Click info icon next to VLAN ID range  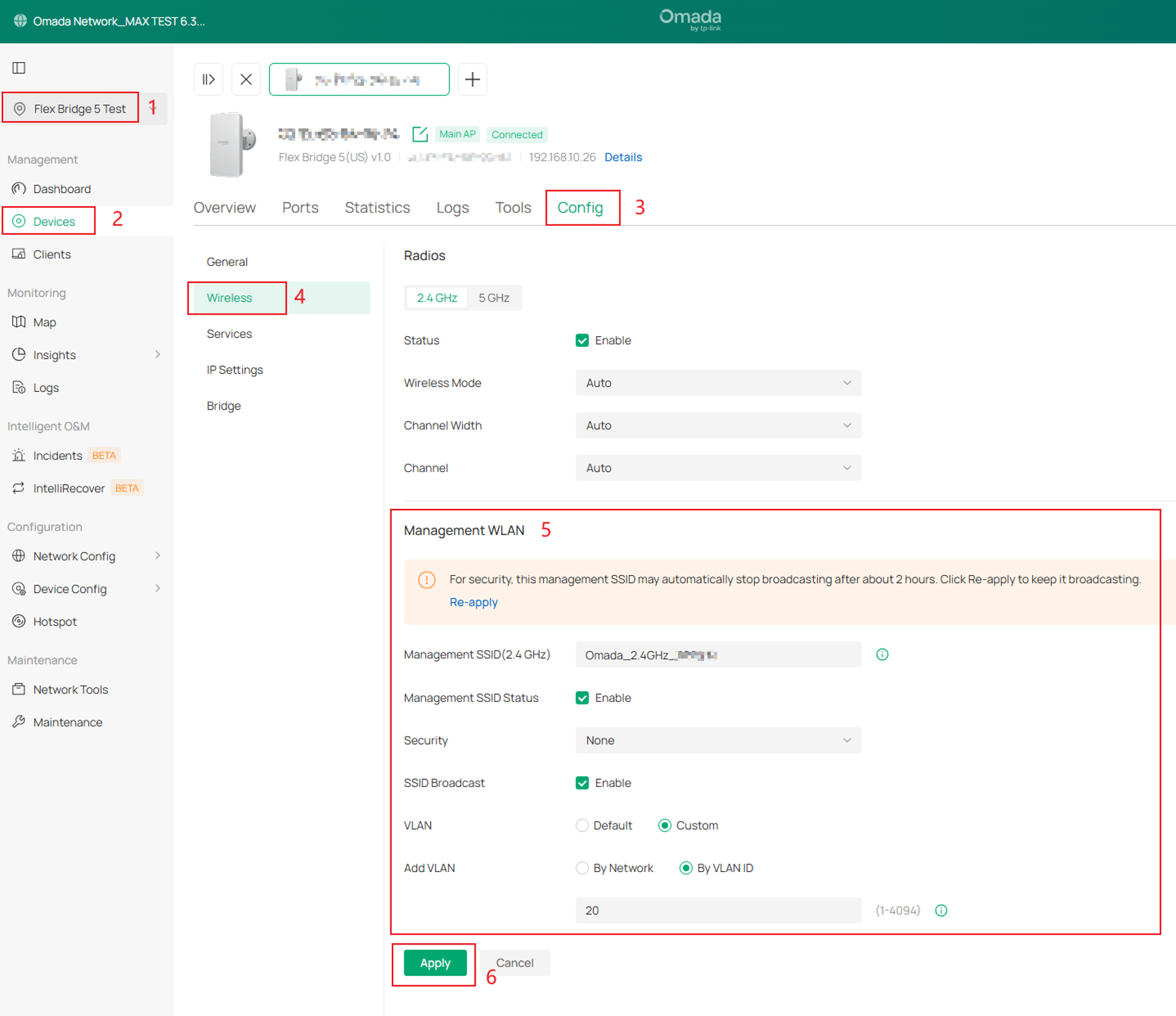click(941, 911)
